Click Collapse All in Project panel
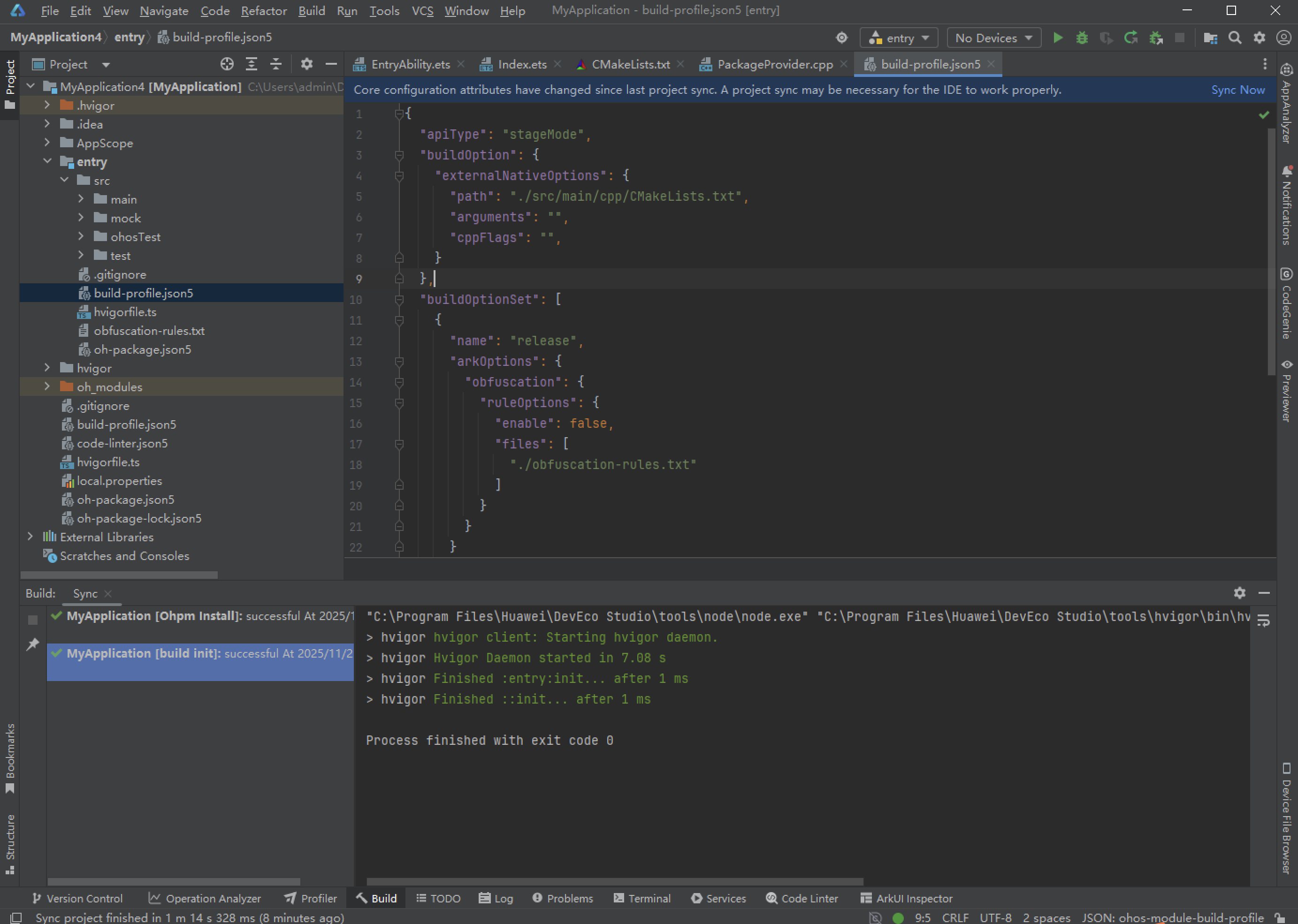Image resolution: width=1298 pixels, height=924 pixels. (x=275, y=64)
